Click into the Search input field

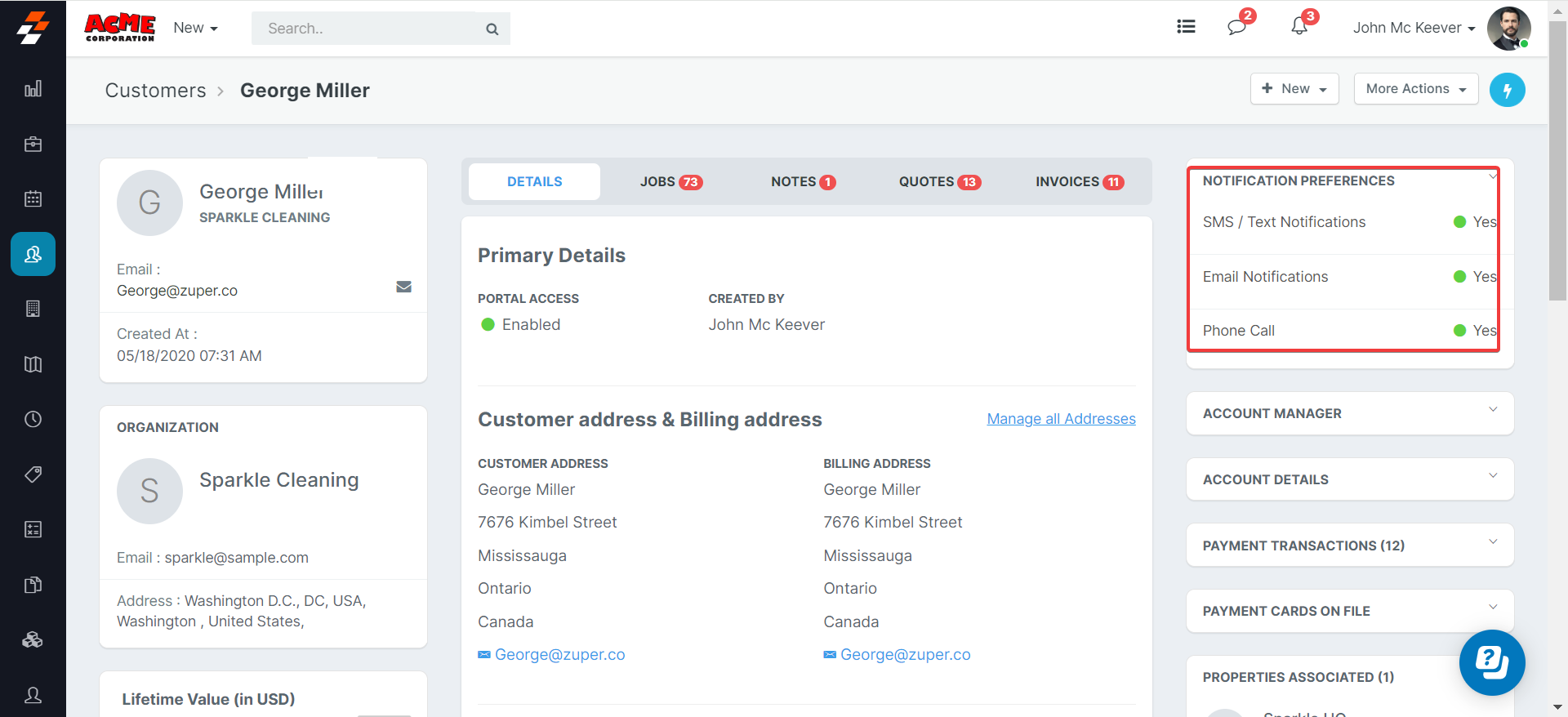tap(367, 29)
